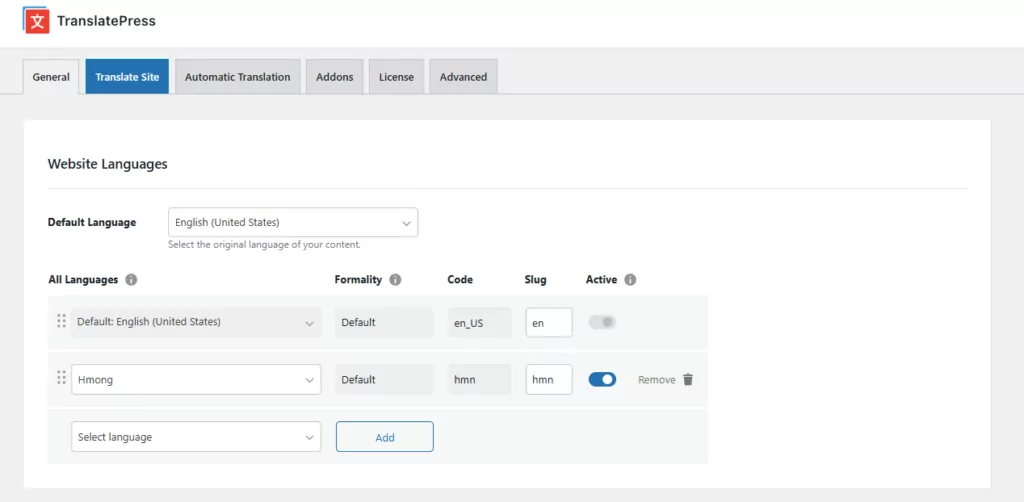Click the slug field containing en
The width and height of the screenshot is (1024, 502).
coord(549,322)
